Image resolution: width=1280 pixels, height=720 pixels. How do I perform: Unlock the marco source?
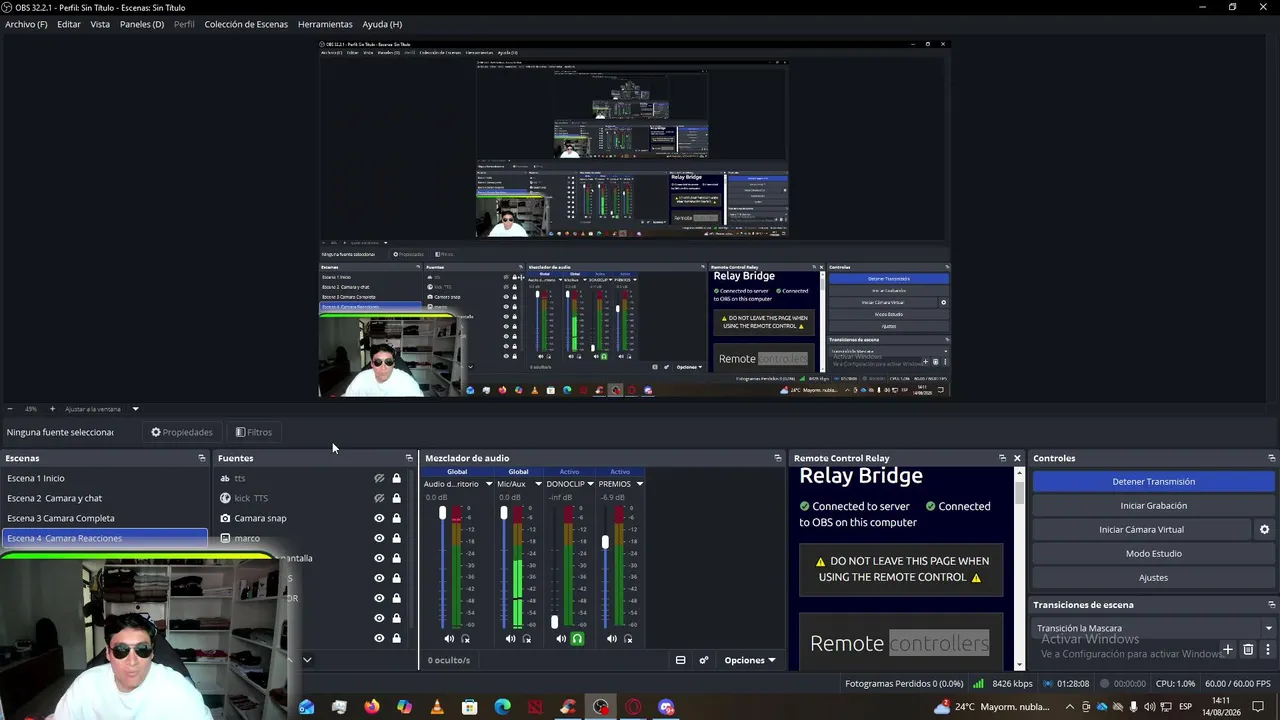[397, 538]
